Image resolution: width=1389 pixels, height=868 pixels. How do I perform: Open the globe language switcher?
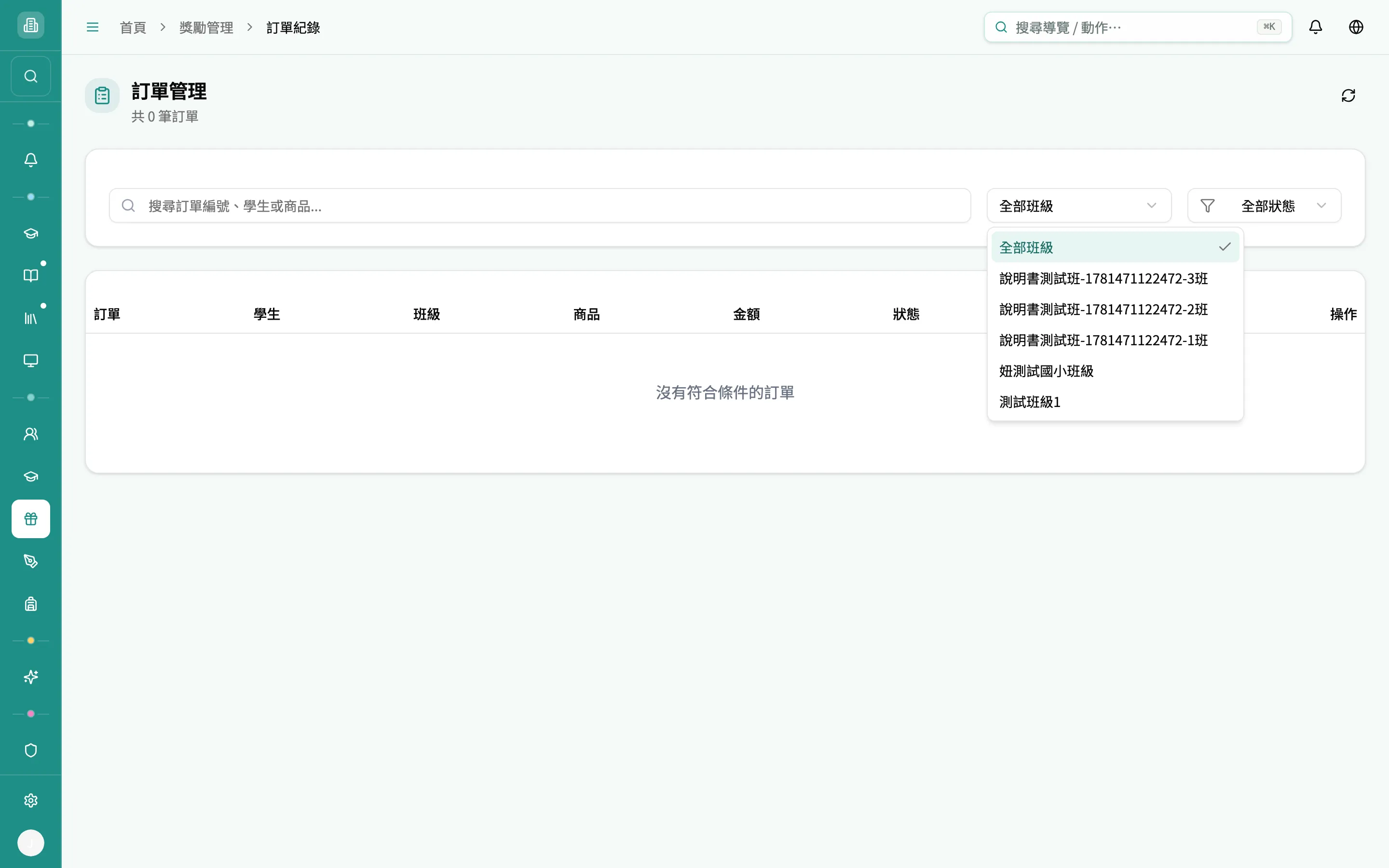1356,27
